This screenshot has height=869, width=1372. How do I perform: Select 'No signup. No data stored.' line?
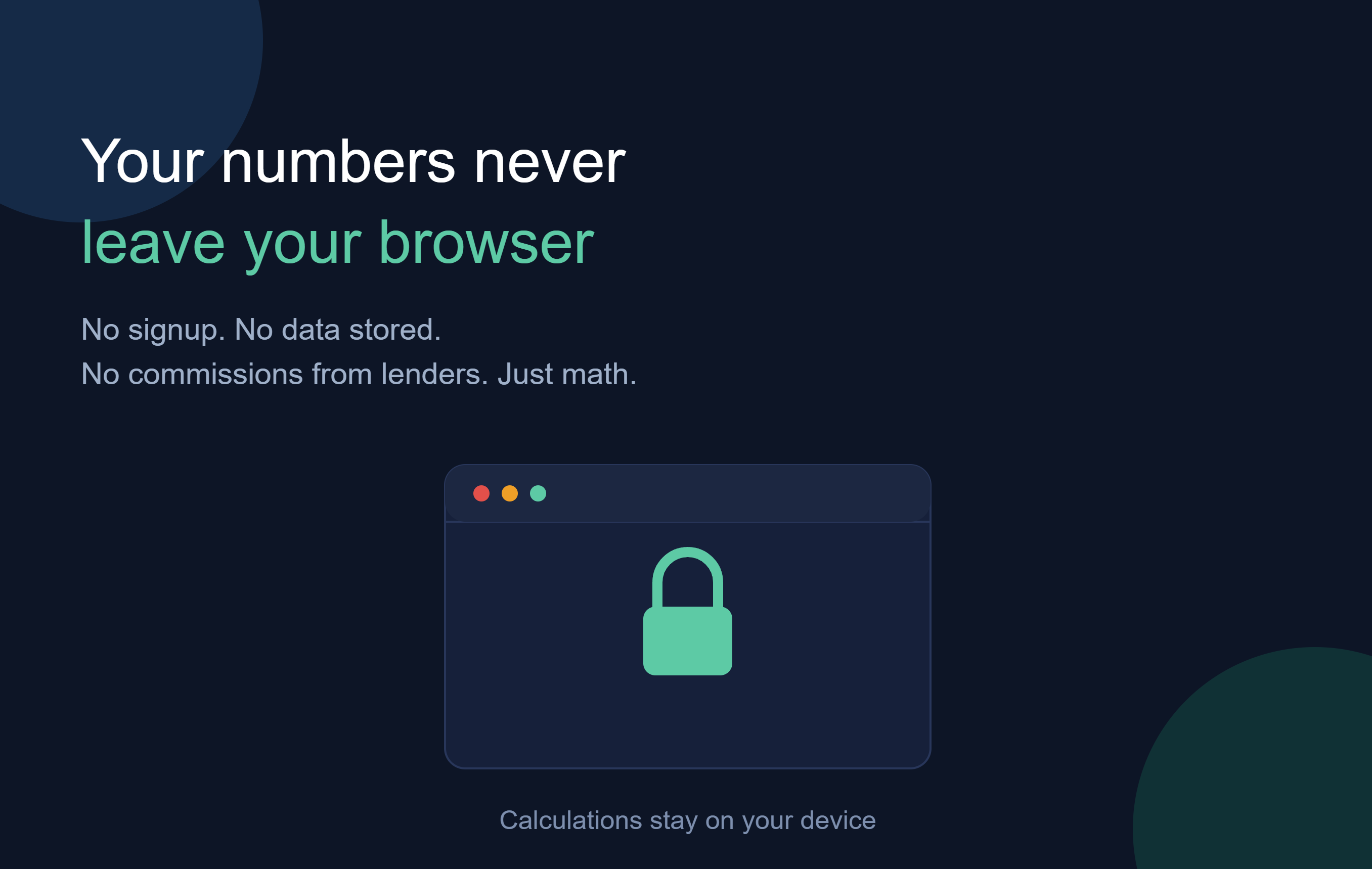pyautogui.click(x=261, y=330)
